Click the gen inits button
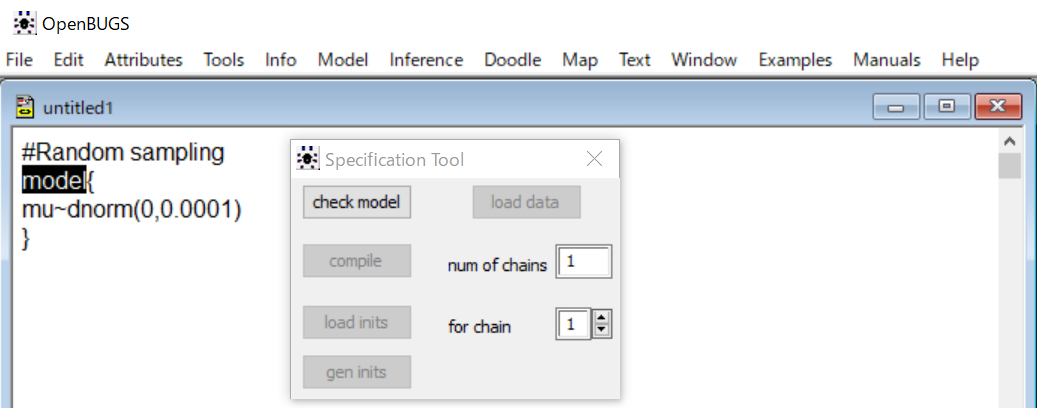 click(x=357, y=372)
